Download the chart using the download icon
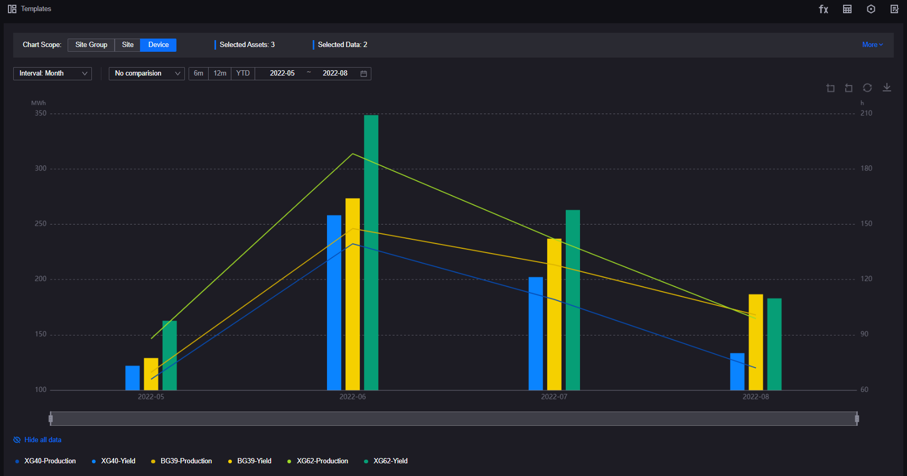Screen dimensions: 907x476 886,88
